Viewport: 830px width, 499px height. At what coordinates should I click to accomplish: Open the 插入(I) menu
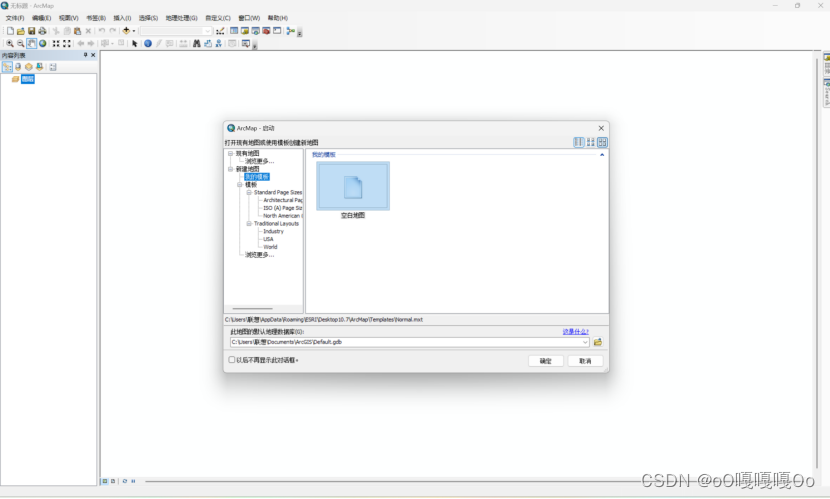click(x=122, y=18)
